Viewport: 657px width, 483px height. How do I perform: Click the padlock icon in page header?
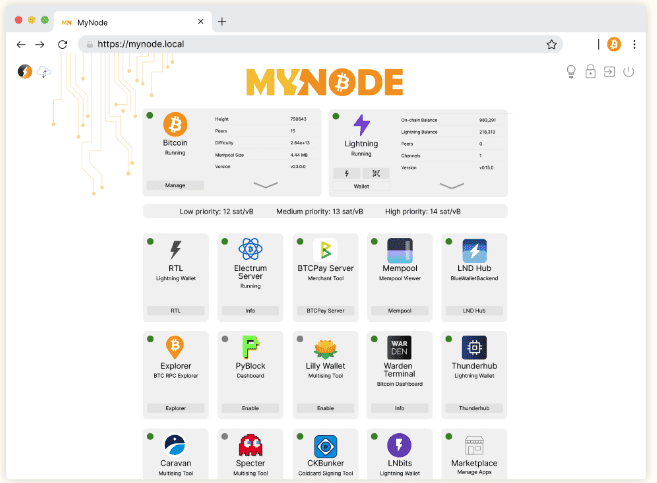point(590,72)
